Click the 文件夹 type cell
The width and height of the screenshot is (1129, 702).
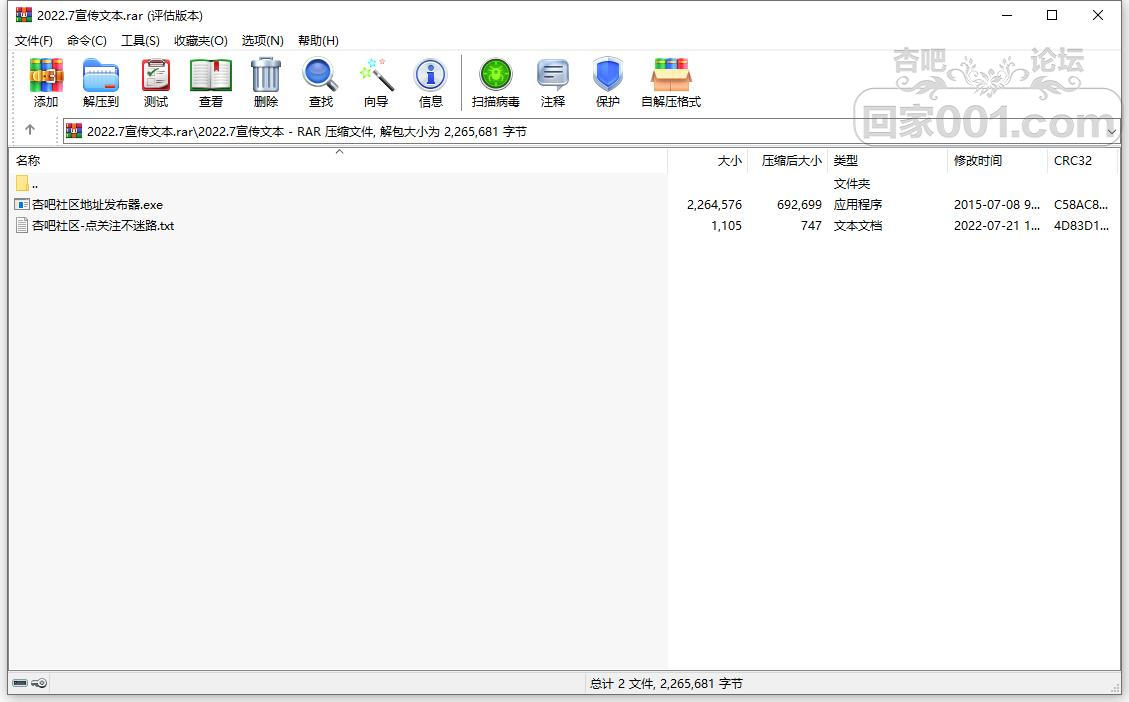click(852, 184)
